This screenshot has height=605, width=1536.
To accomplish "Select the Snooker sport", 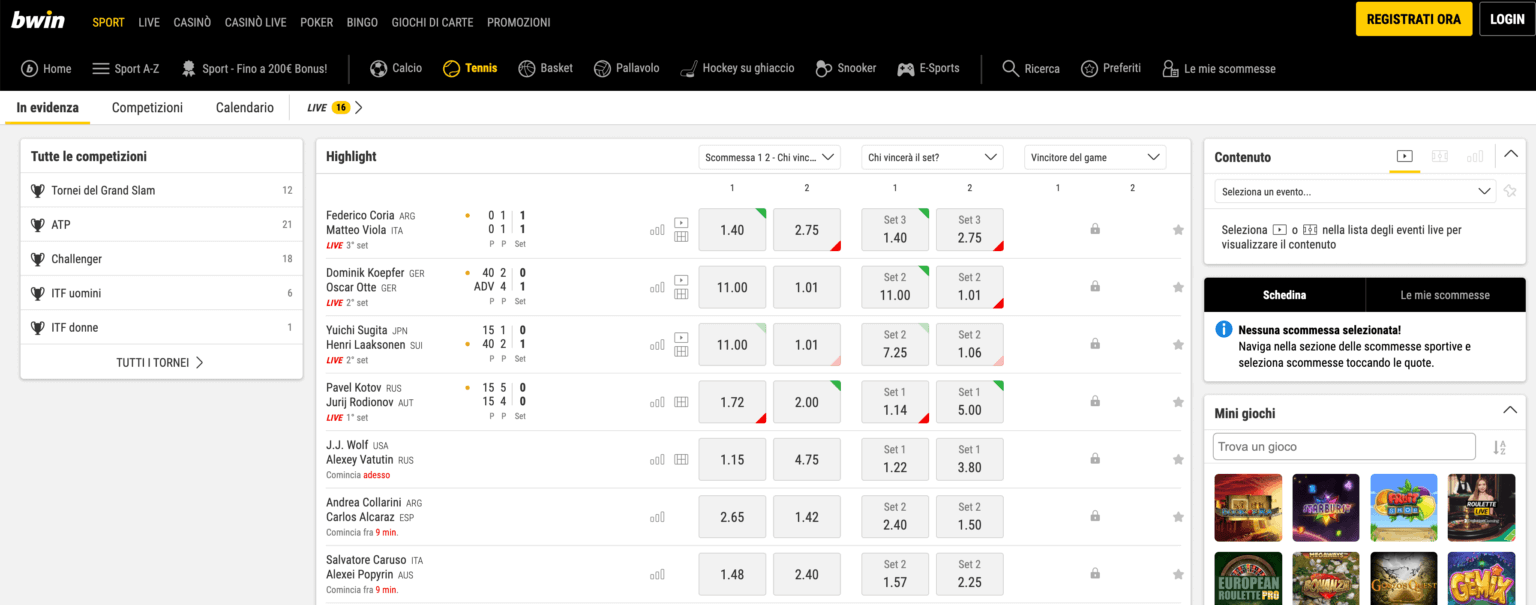I will point(846,69).
